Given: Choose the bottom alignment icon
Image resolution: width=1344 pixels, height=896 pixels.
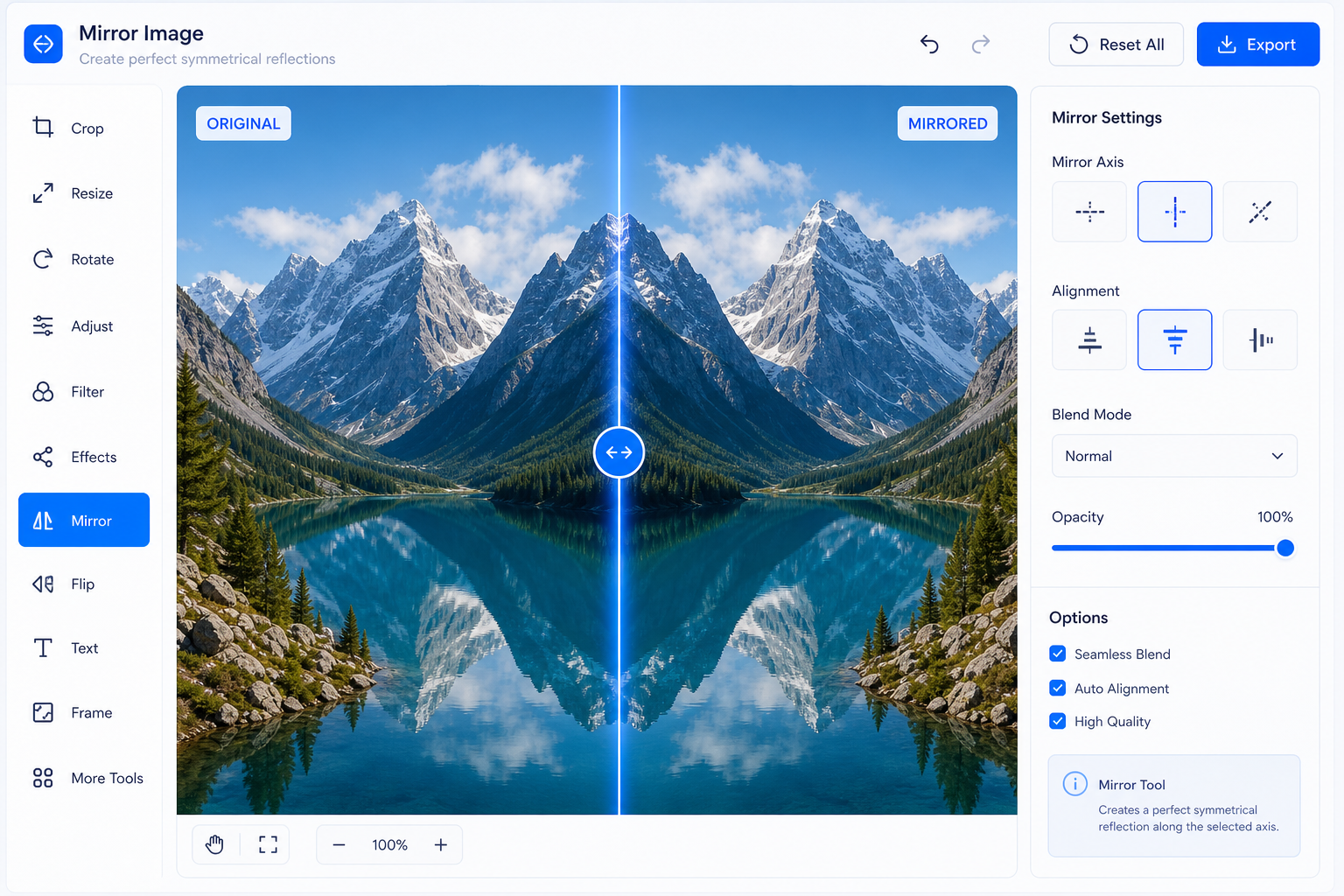Looking at the screenshot, I should (1089, 339).
